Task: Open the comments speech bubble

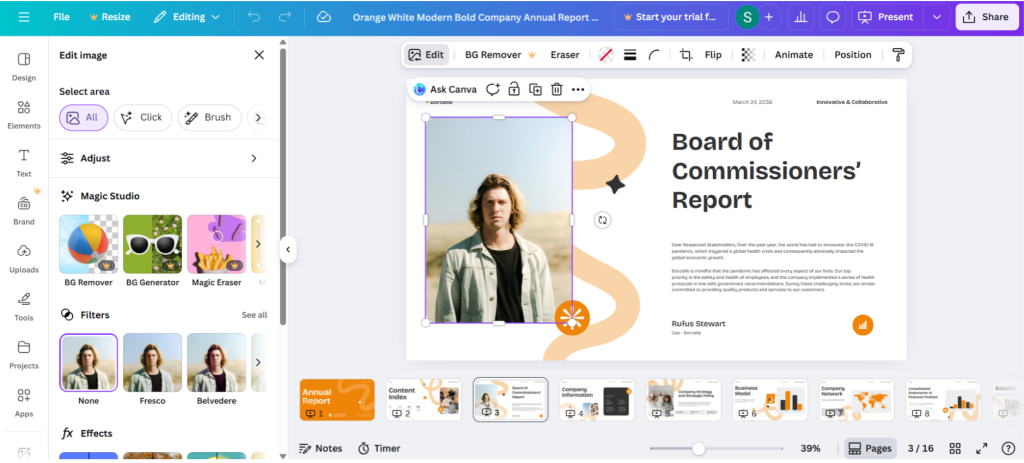Action: [833, 17]
